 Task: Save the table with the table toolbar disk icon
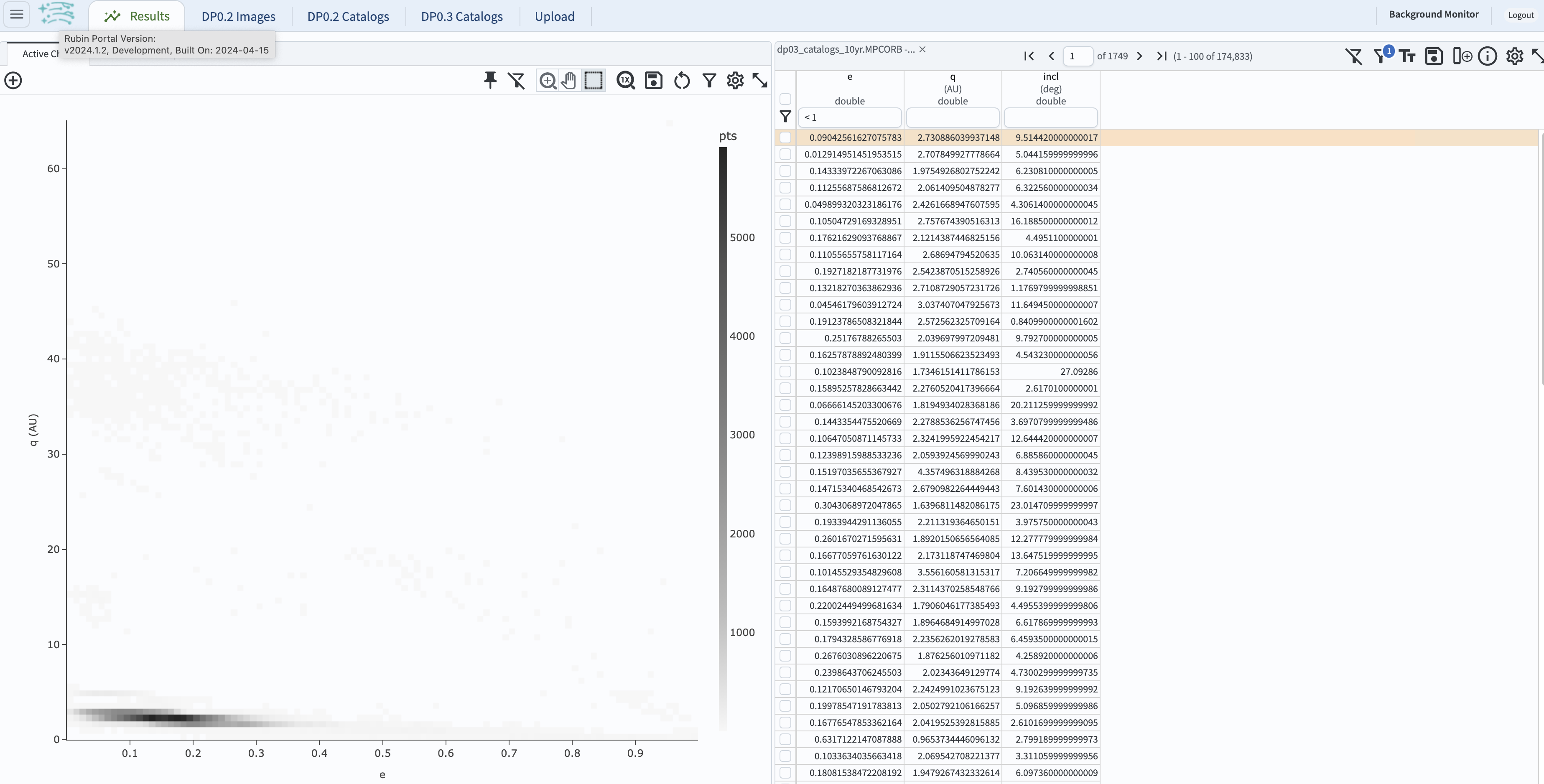coord(1434,56)
